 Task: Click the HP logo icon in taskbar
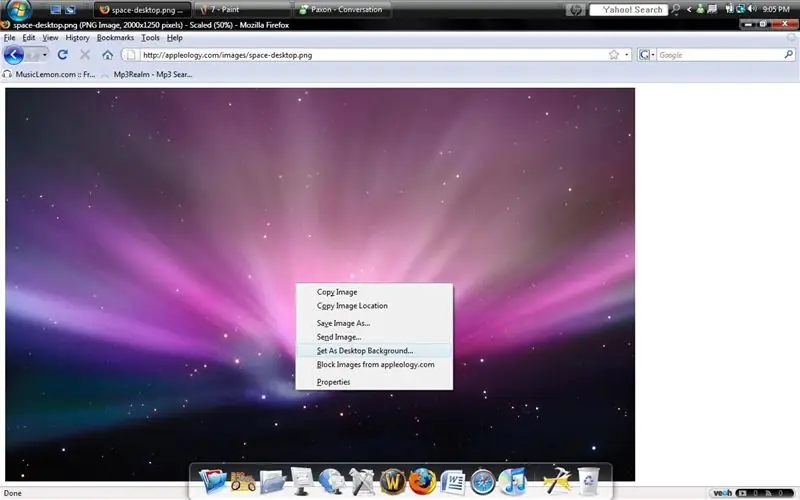pos(576,10)
